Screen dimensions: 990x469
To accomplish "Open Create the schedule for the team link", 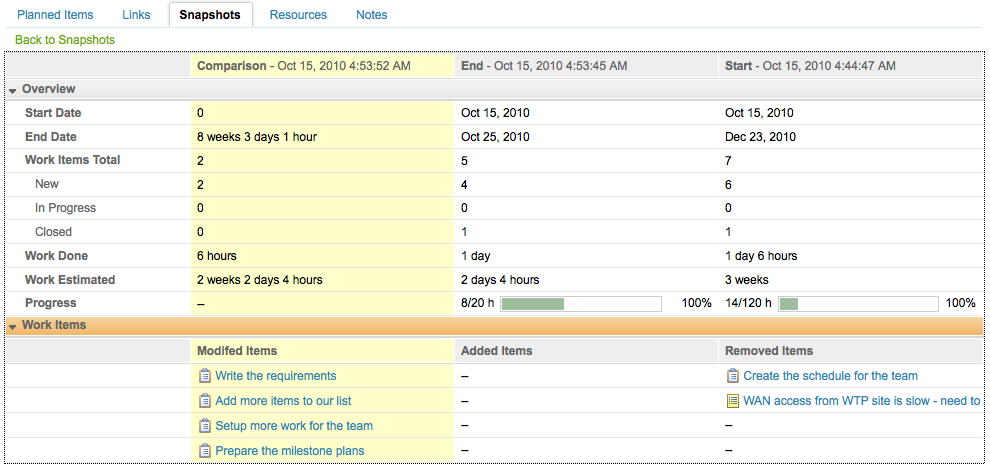I will coord(830,376).
